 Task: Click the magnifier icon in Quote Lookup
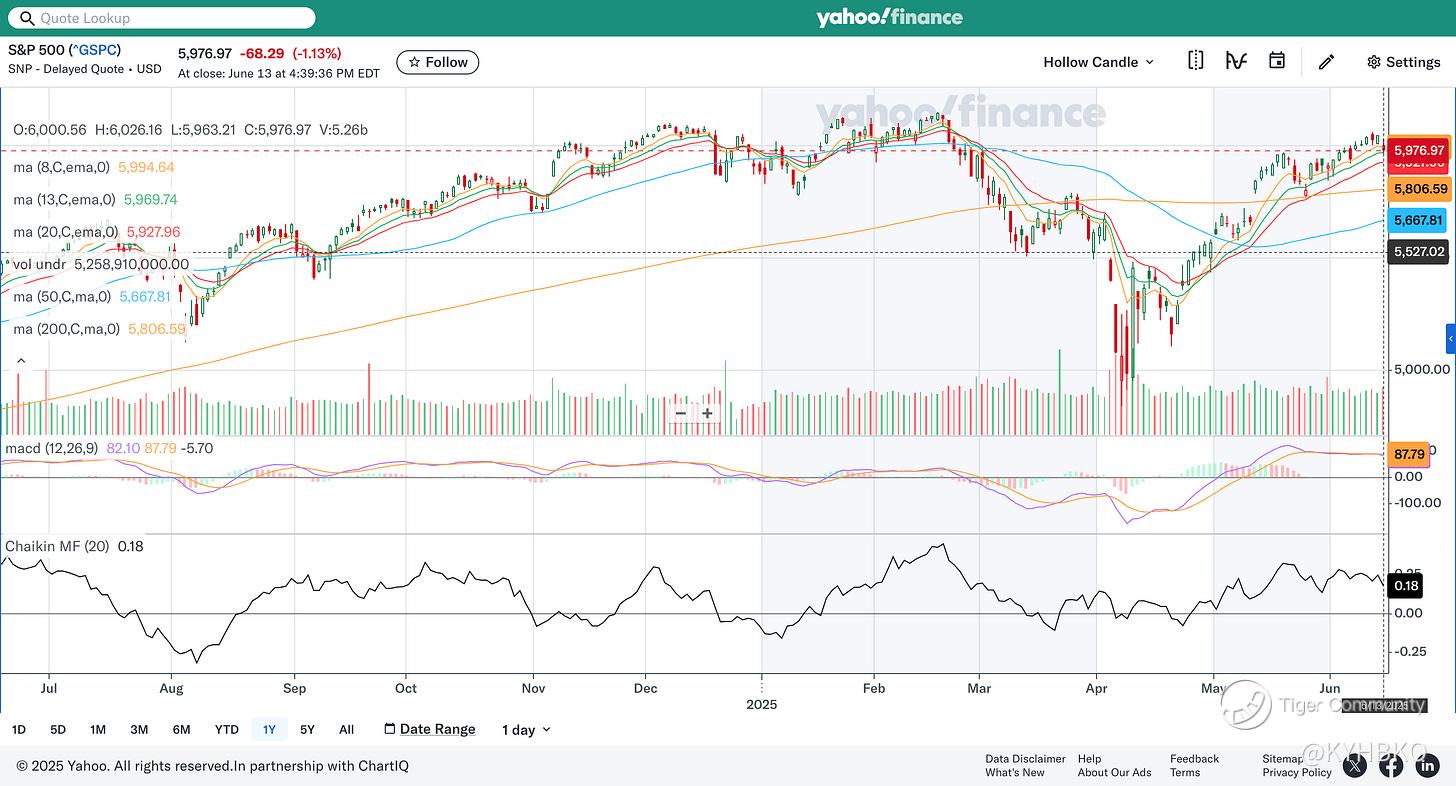[27, 18]
